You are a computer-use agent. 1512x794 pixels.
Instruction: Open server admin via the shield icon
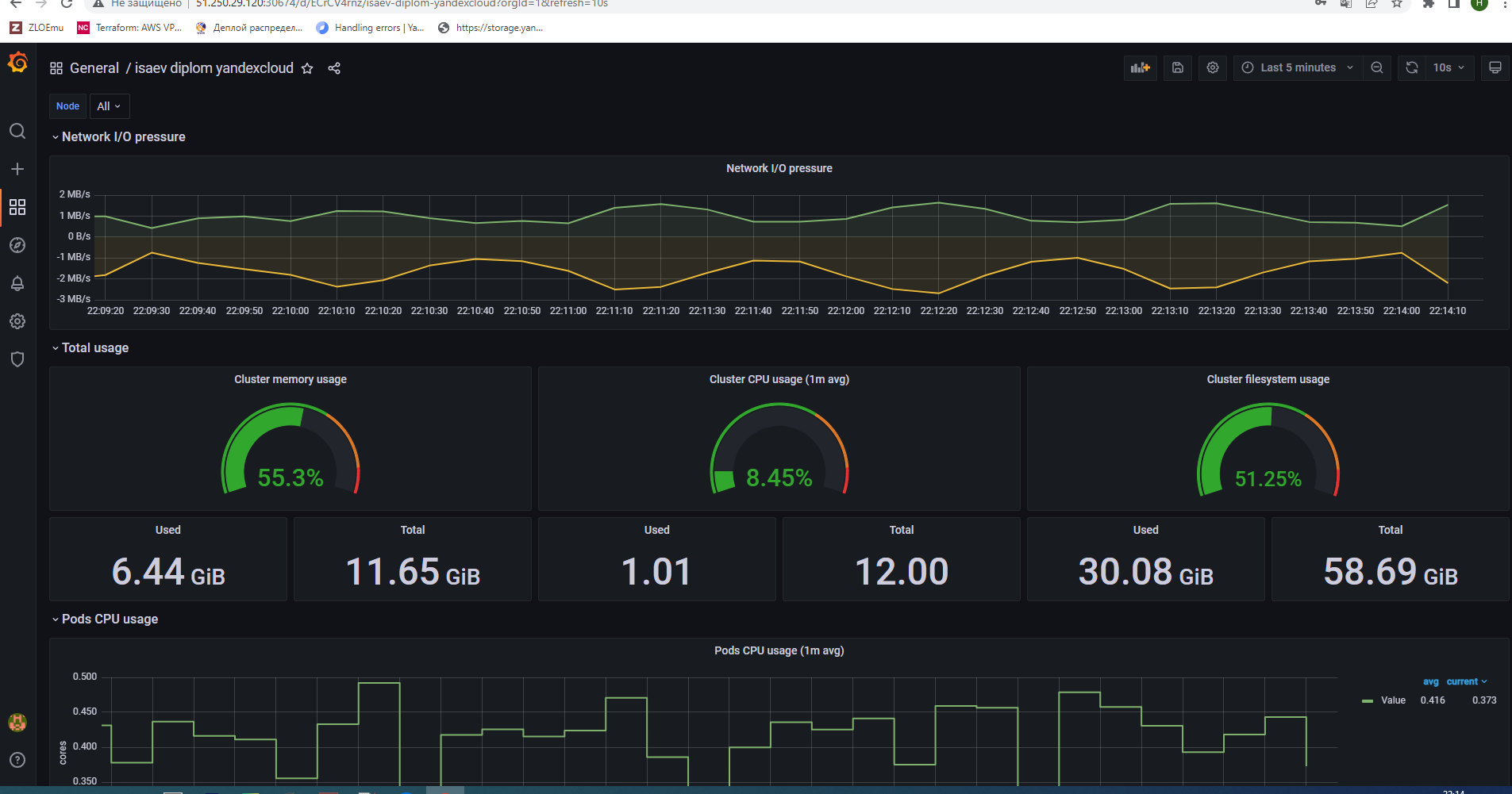click(17, 359)
